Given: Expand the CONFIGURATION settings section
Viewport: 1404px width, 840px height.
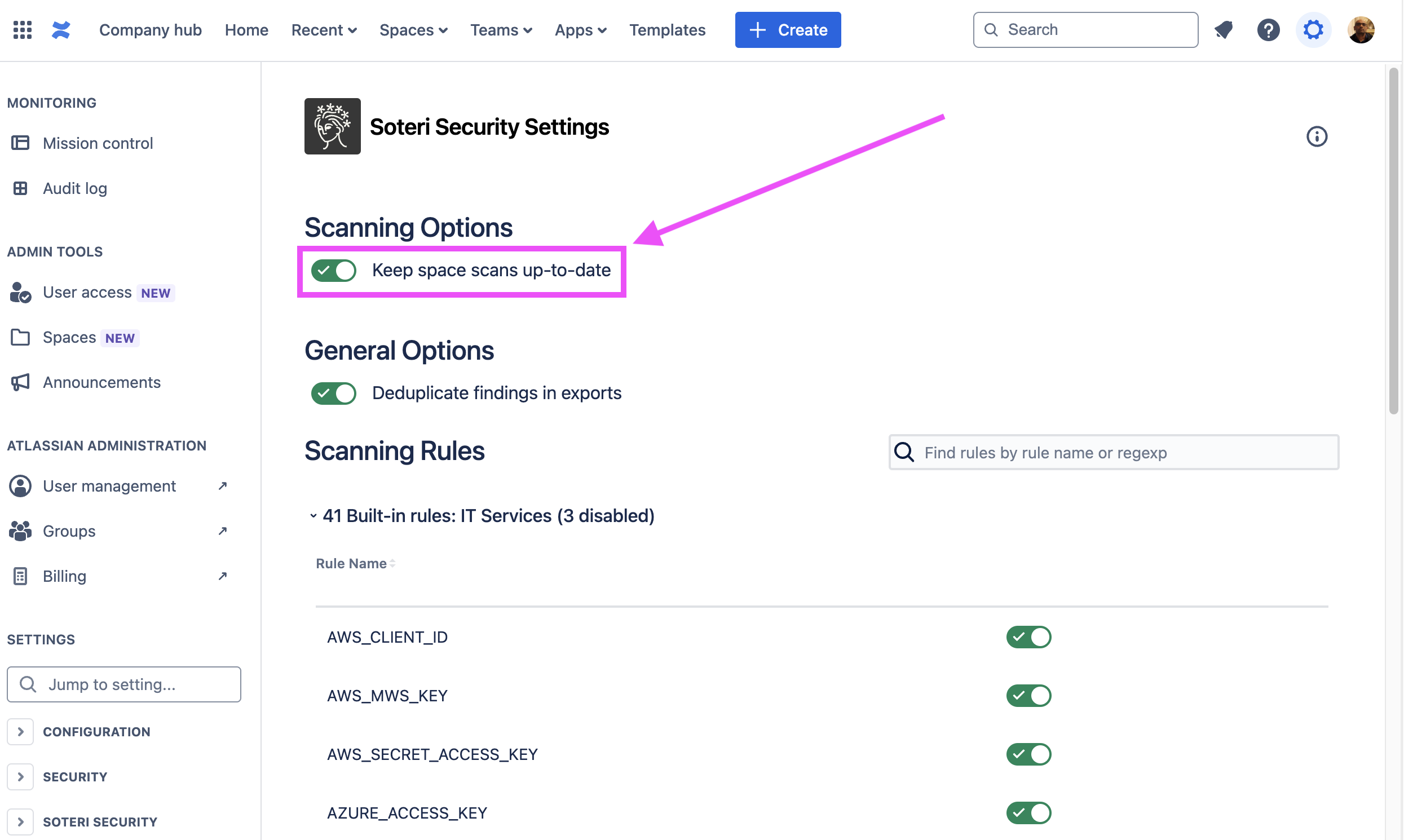Looking at the screenshot, I should pyautogui.click(x=20, y=732).
